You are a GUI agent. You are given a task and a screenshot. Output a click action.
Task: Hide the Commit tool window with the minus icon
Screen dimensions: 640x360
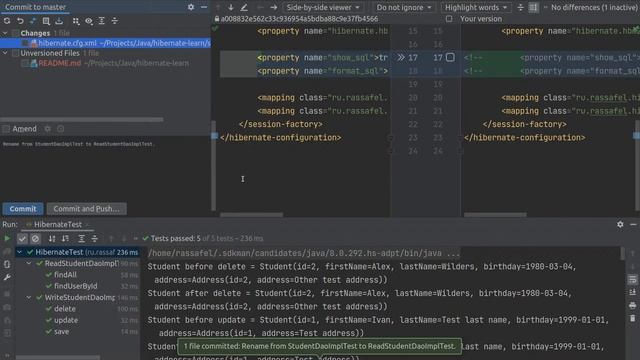pos(204,7)
